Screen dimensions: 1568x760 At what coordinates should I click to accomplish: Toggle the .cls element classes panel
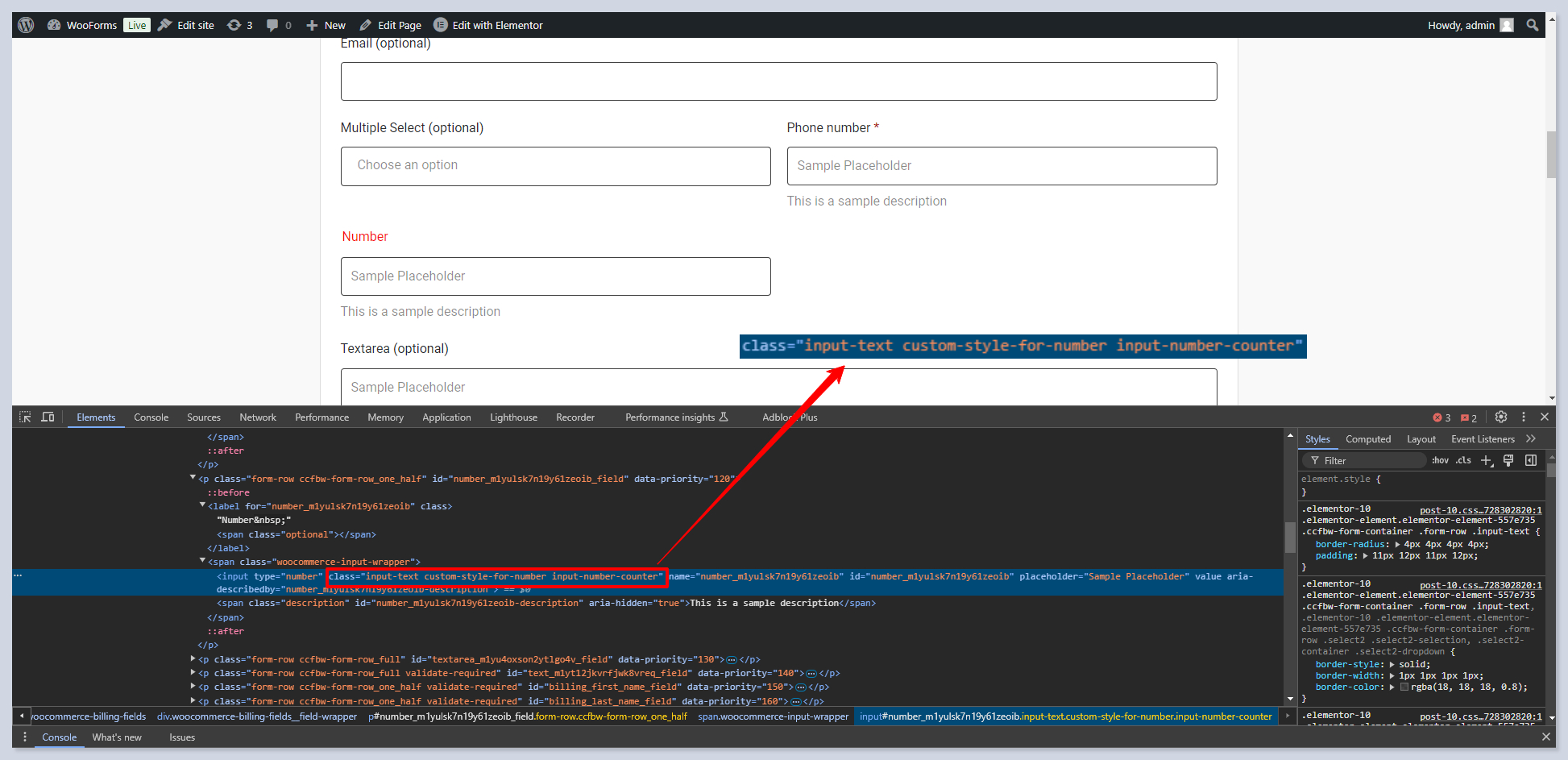pos(1463,460)
